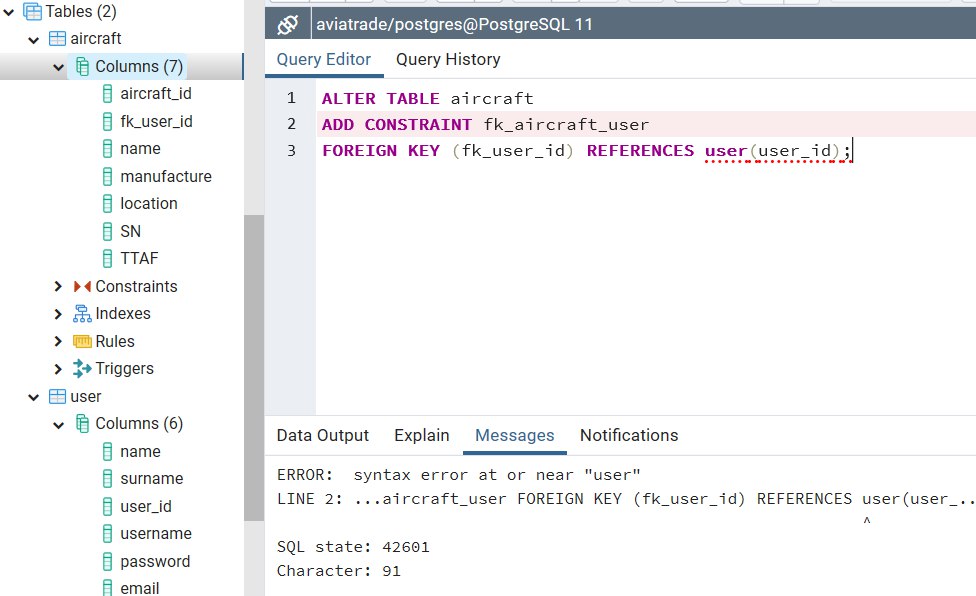Click the Indexes icon
Screen dimensions: 976x596
tap(82, 314)
